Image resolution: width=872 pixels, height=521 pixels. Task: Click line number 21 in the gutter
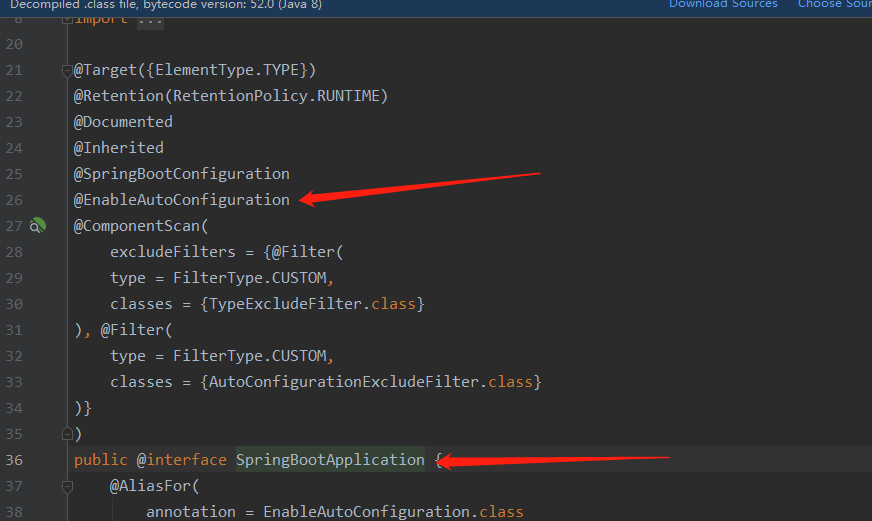click(x=14, y=70)
